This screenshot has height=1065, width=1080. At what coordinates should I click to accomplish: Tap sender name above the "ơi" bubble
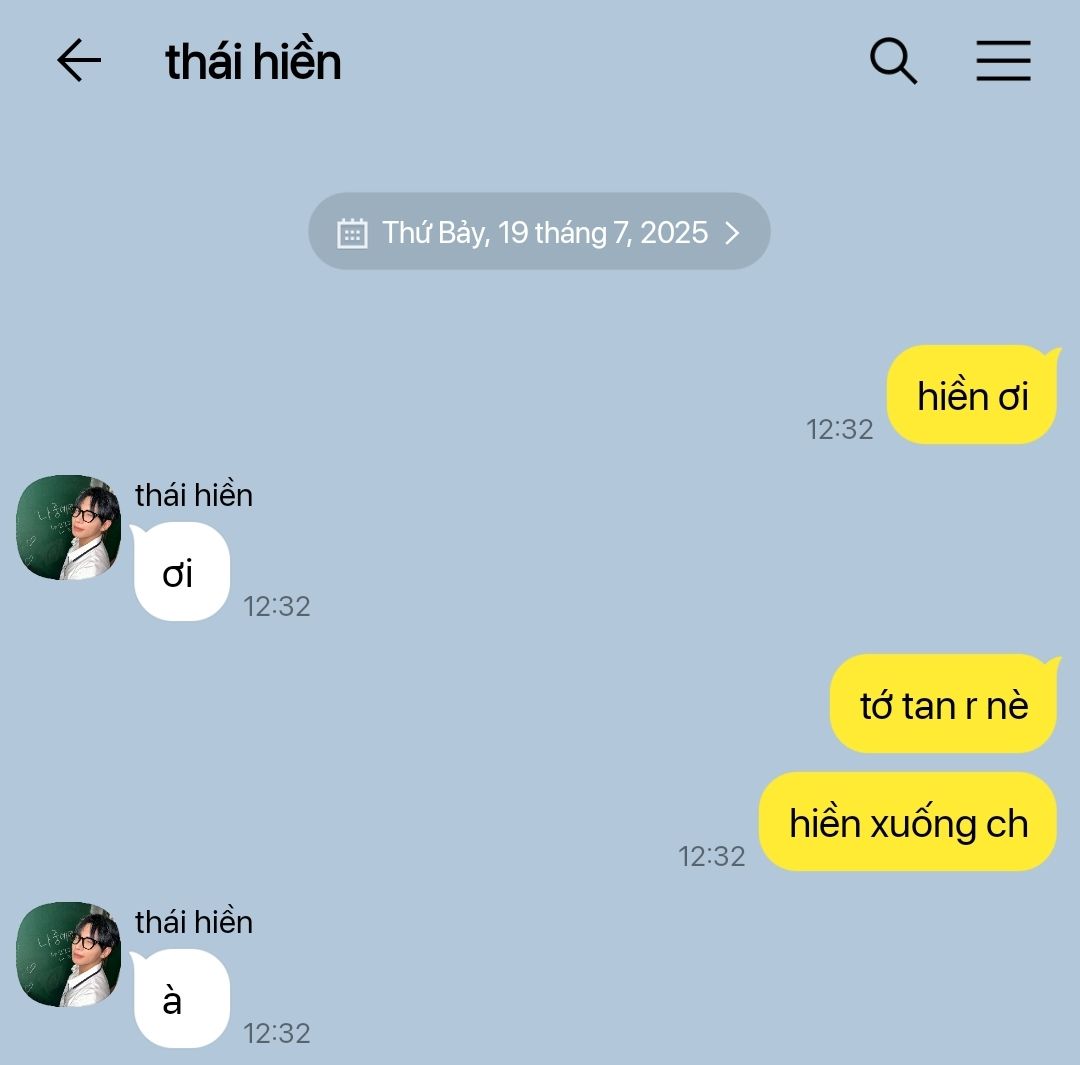(x=194, y=495)
